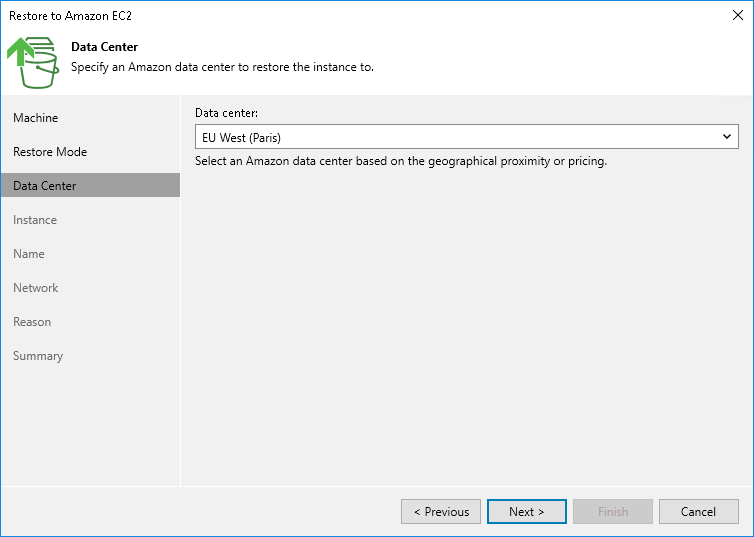
Task: Expand the data center list using its chevron arrow
Action: (727, 137)
